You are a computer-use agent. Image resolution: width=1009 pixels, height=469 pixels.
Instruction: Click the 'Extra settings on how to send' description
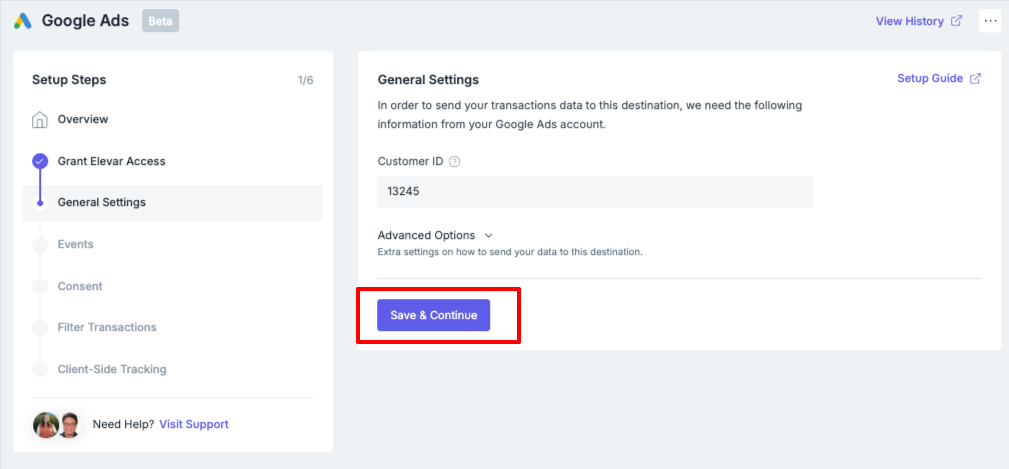pyautogui.click(x=510, y=252)
